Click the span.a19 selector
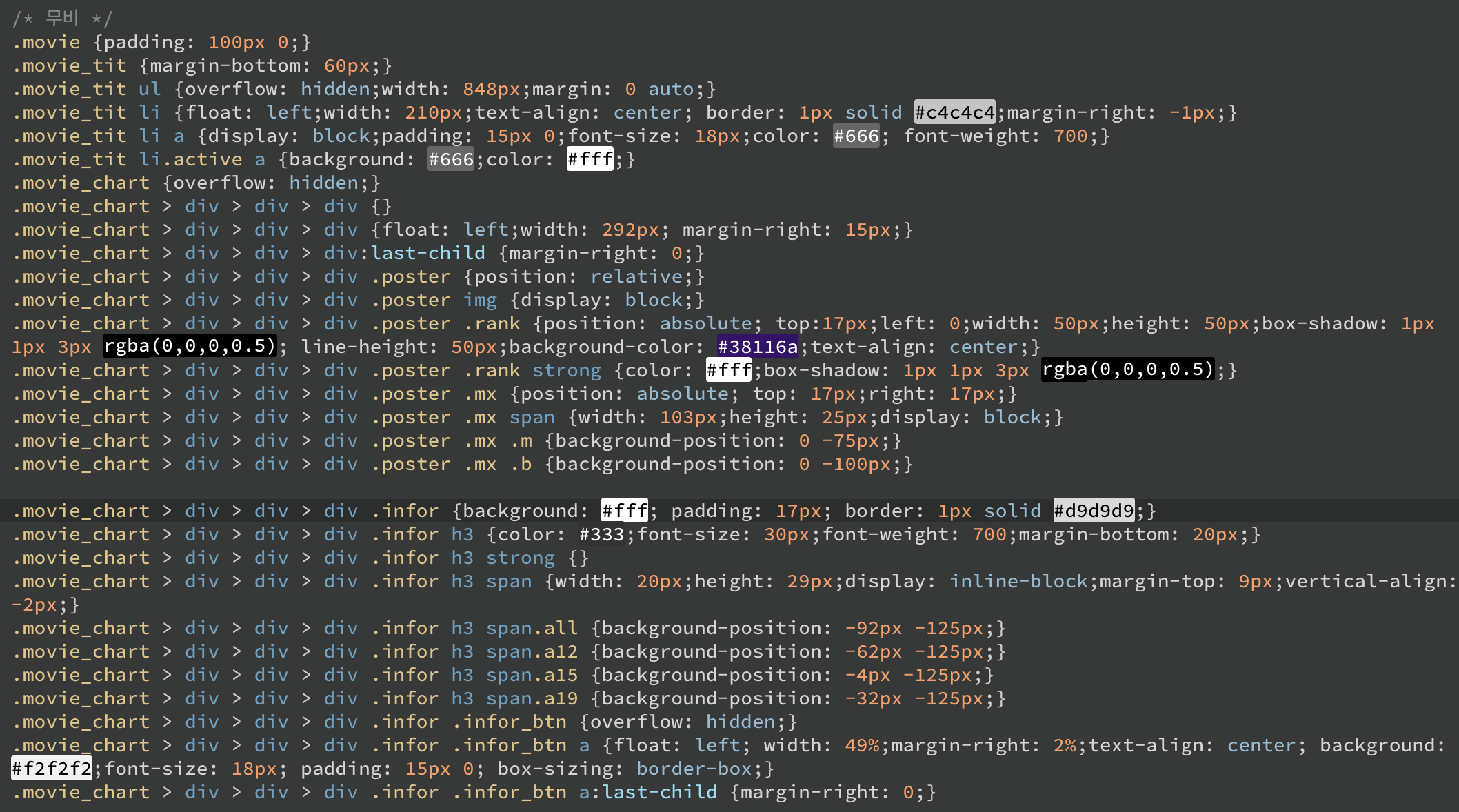This screenshot has height=812, width=1459. coord(532,698)
